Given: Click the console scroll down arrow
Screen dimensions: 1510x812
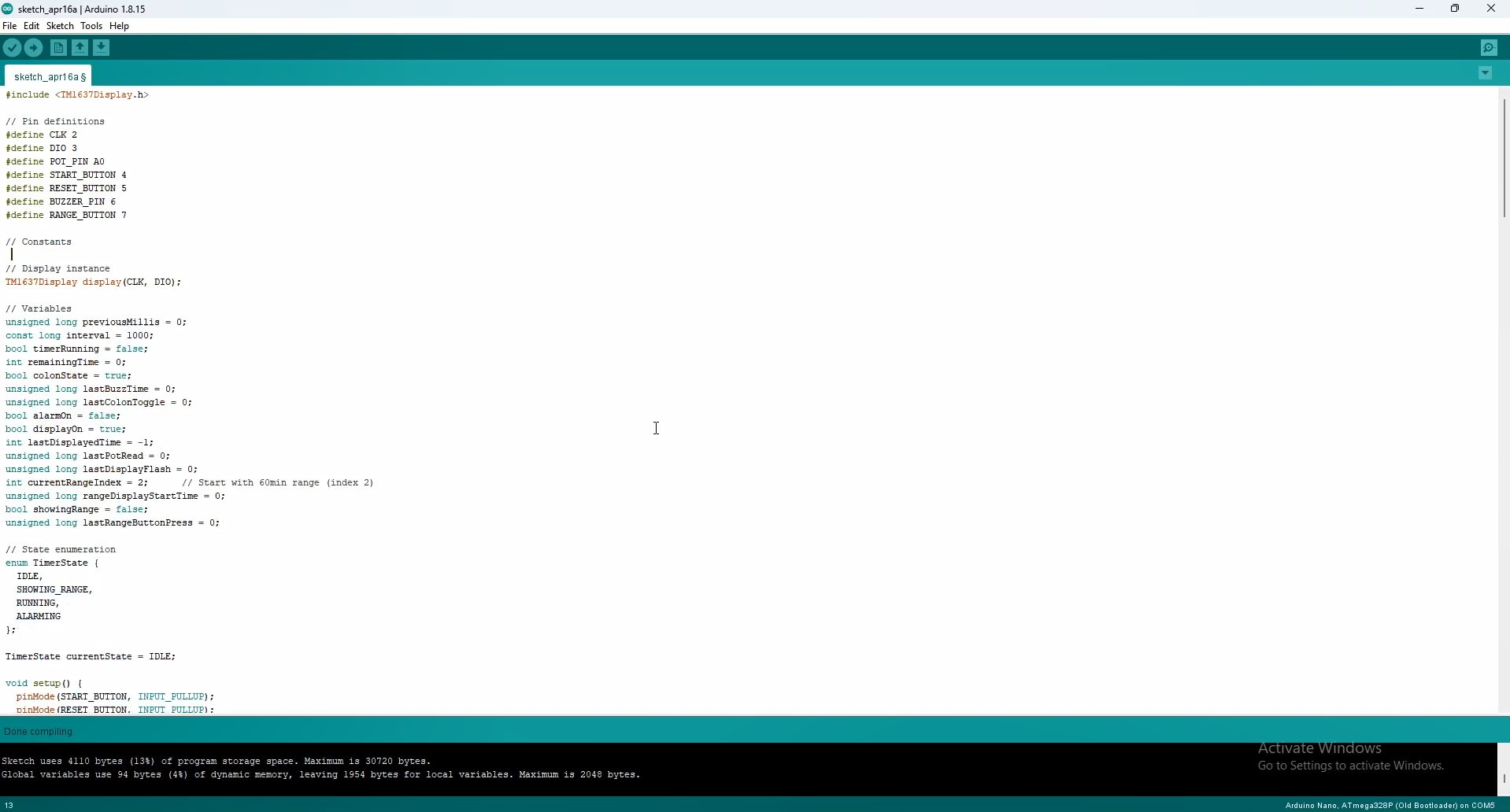Looking at the screenshot, I should [1503, 780].
